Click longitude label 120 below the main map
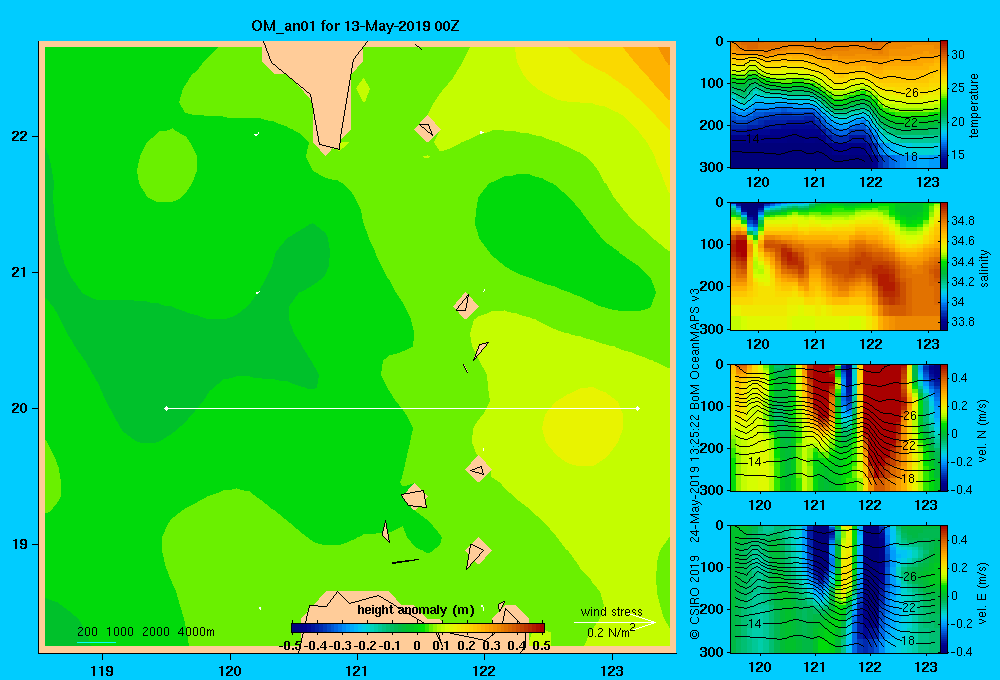 click(230, 670)
